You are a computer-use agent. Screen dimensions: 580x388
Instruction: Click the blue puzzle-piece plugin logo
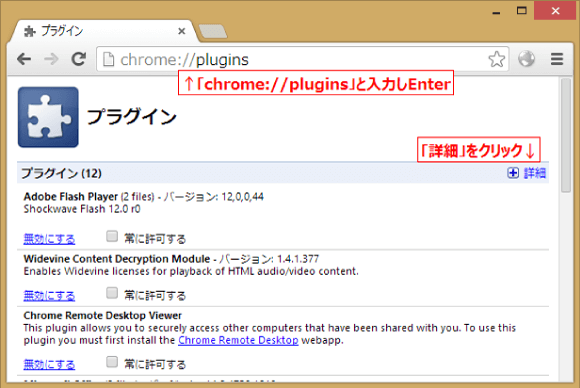(48, 117)
